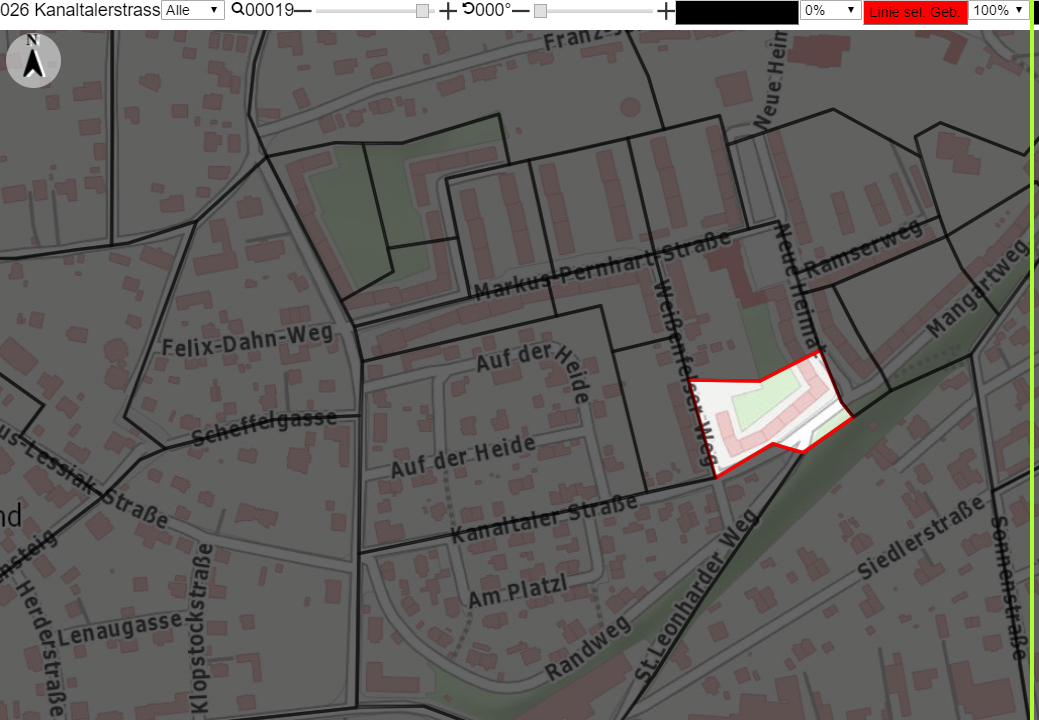Click the zoom magnifier icon
Viewport: 1039px width, 720px height.
[x=237, y=9]
